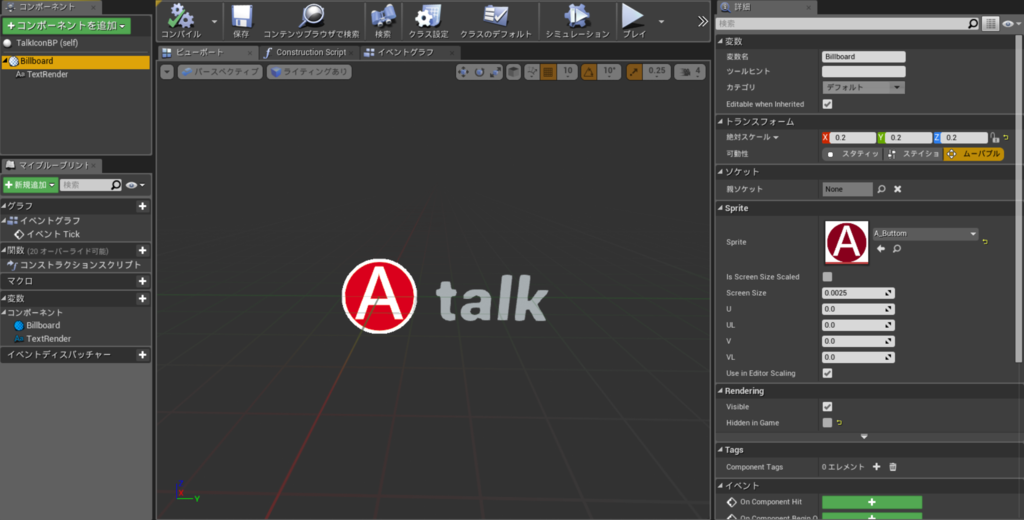Expand advanced Rendering options arrow
The image size is (1024, 520).
coord(864,436)
